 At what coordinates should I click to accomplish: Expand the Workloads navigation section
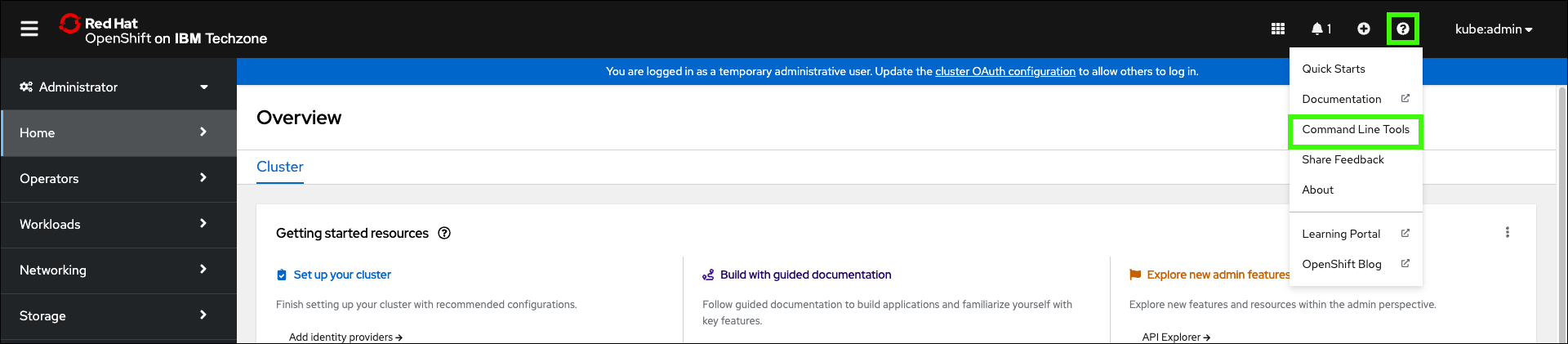[x=114, y=224]
